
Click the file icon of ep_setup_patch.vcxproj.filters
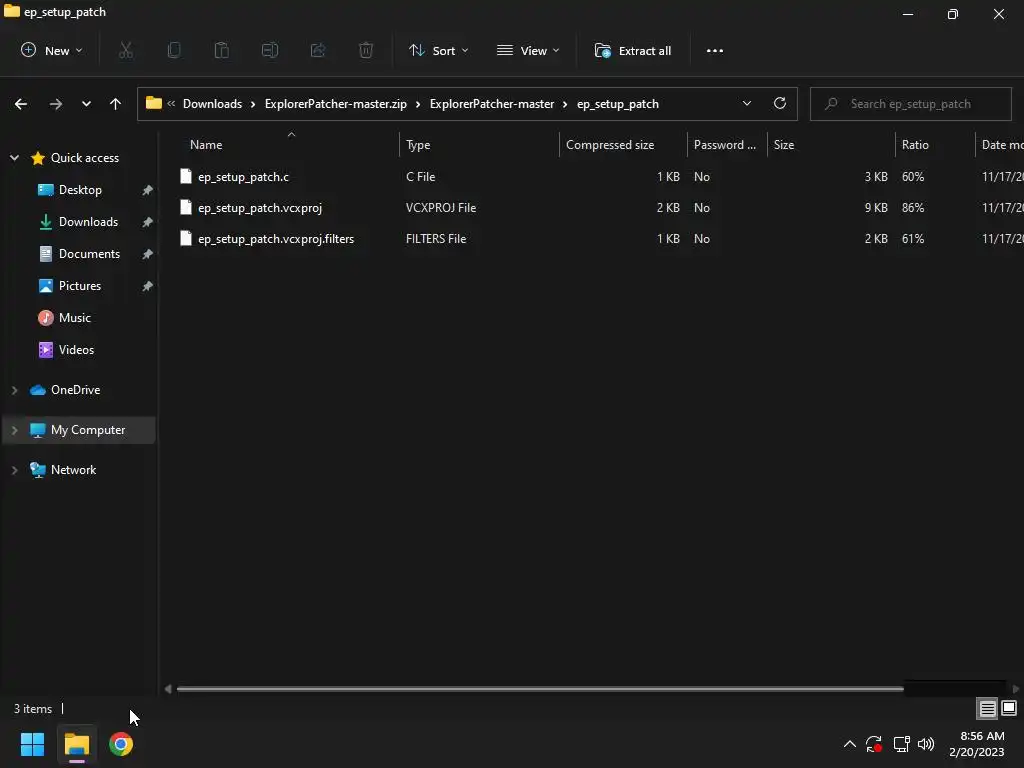(186, 239)
